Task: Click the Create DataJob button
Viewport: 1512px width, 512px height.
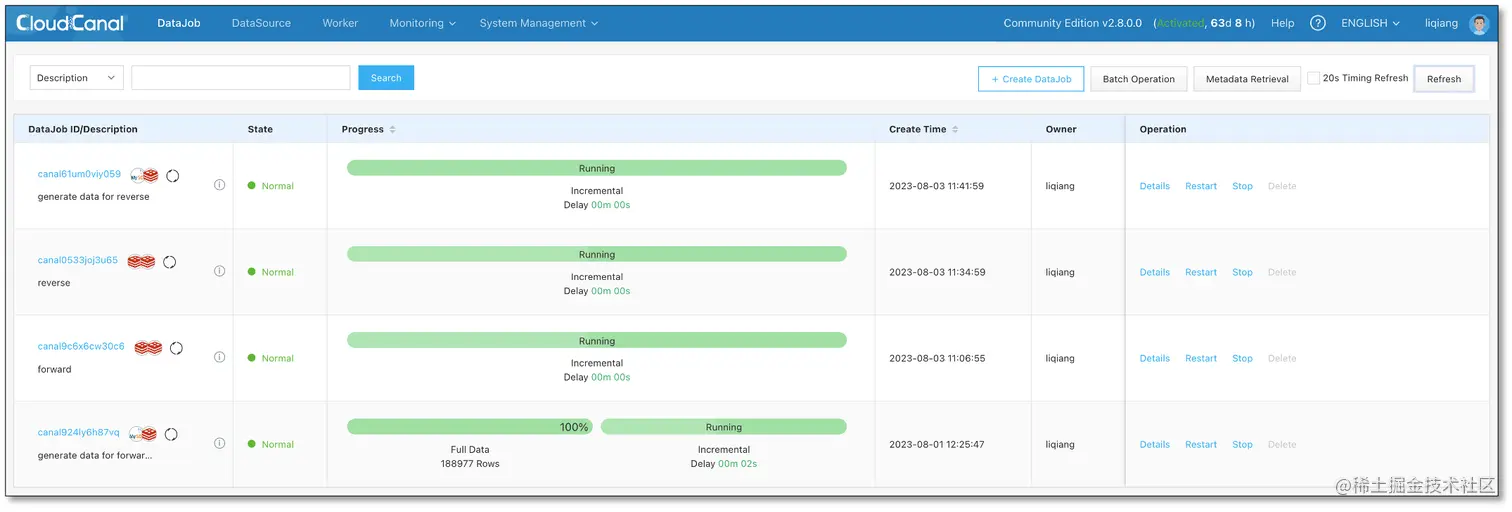Action: coord(1031,79)
